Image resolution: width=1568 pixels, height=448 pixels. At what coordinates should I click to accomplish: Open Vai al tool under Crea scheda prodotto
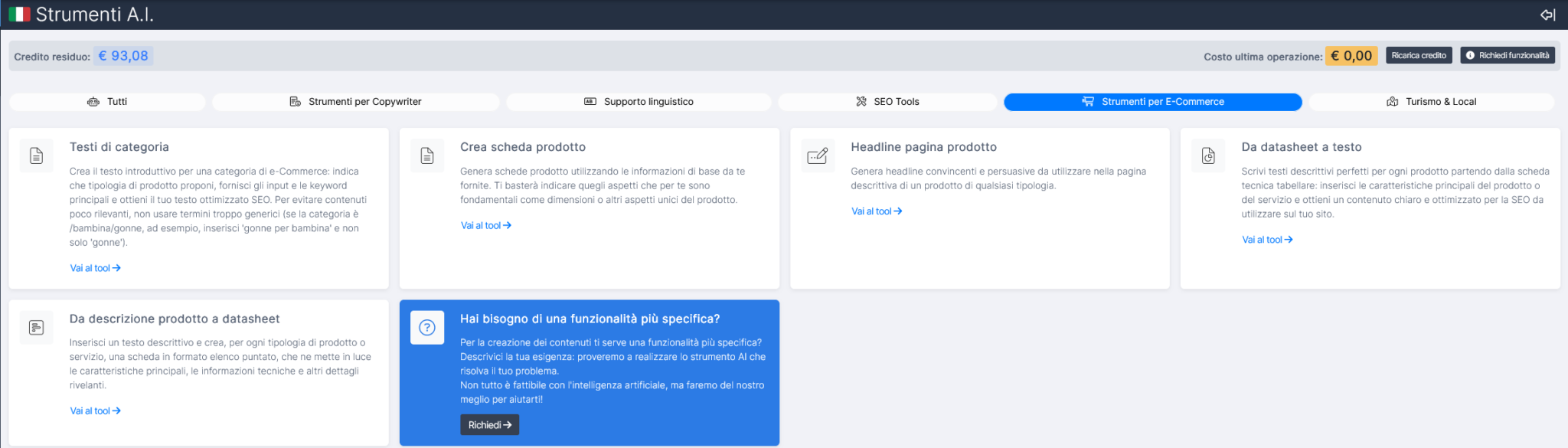[x=485, y=225]
